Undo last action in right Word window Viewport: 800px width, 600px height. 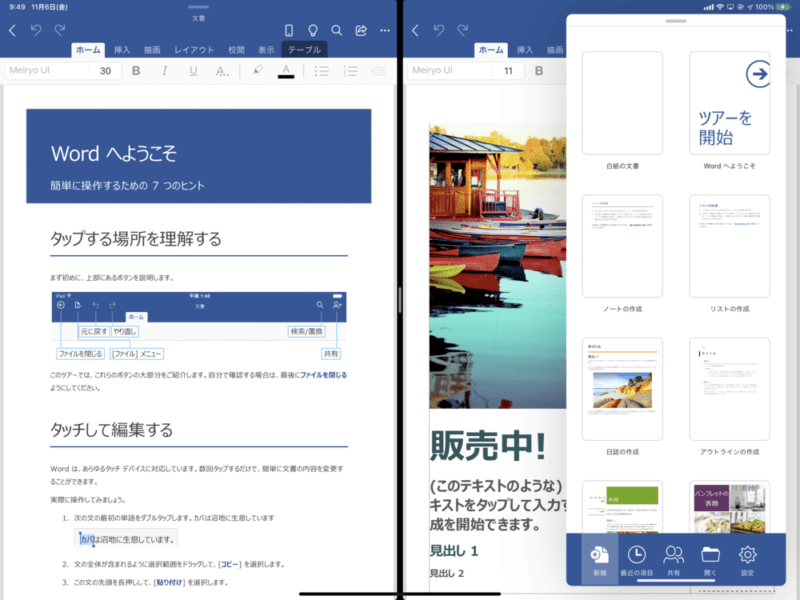pyautogui.click(x=439, y=30)
